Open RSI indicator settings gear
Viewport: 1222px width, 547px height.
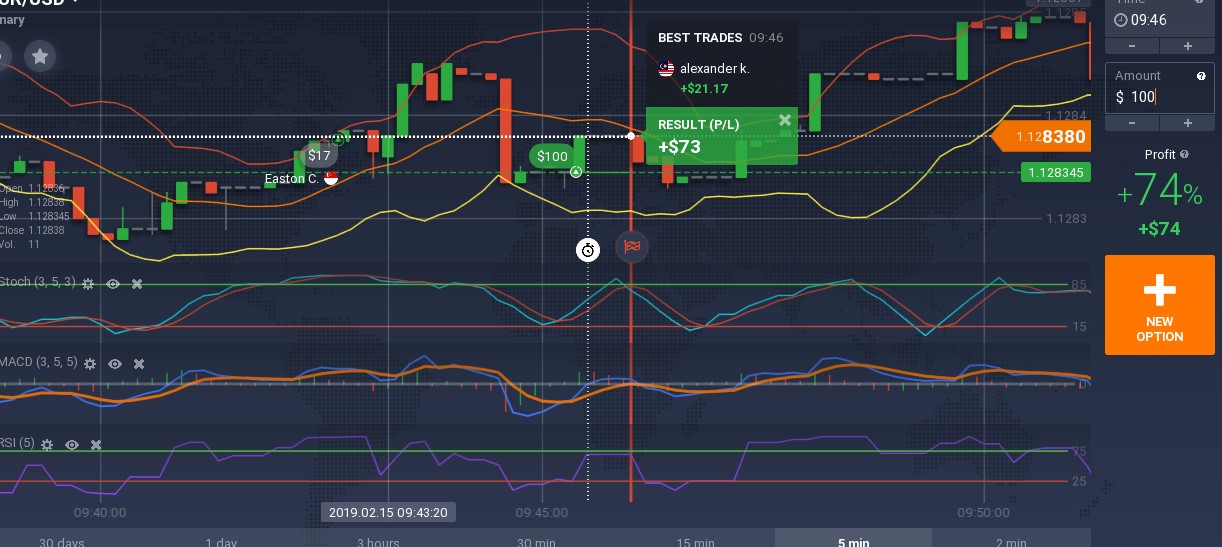[x=47, y=445]
